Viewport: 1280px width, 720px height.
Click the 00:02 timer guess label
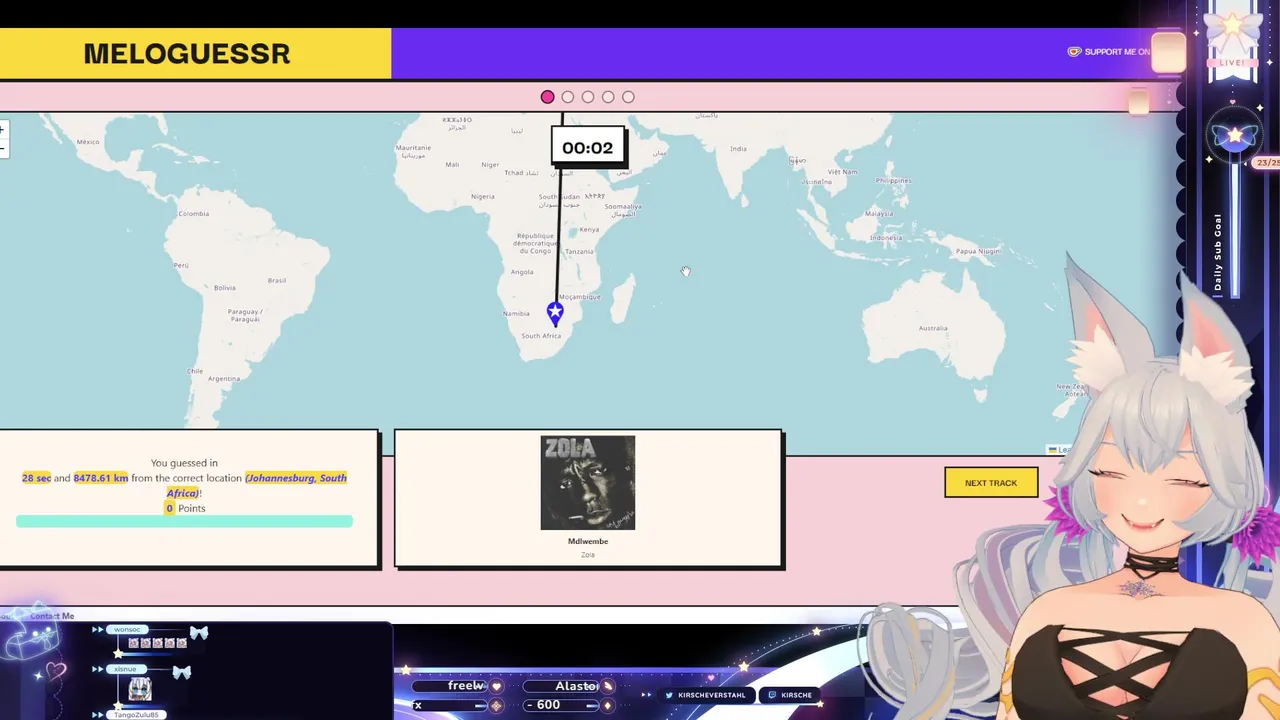[588, 148]
